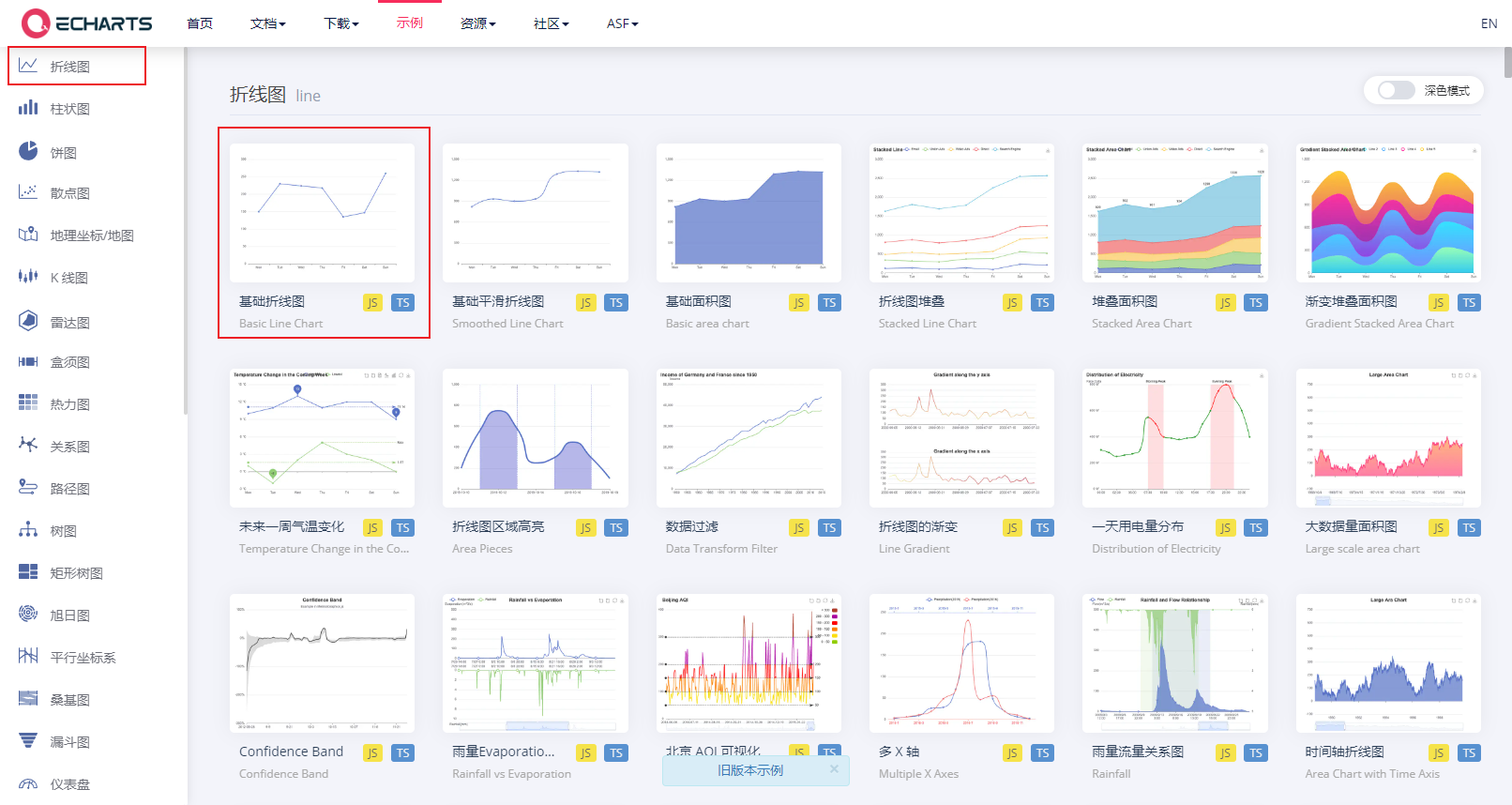The width and height of the screenshot is (1512, 805).
Task: Select the 盒须图 boxplot sidebar icon
Action: tap(28, 361)
